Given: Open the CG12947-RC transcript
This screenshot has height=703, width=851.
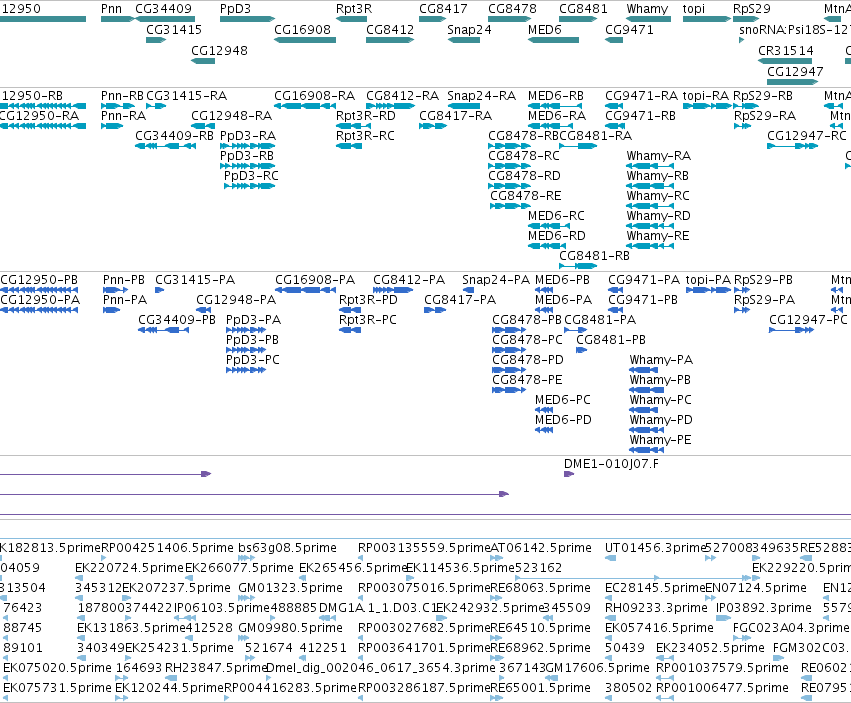Looking at the screenshot, I should click(792, 146).
